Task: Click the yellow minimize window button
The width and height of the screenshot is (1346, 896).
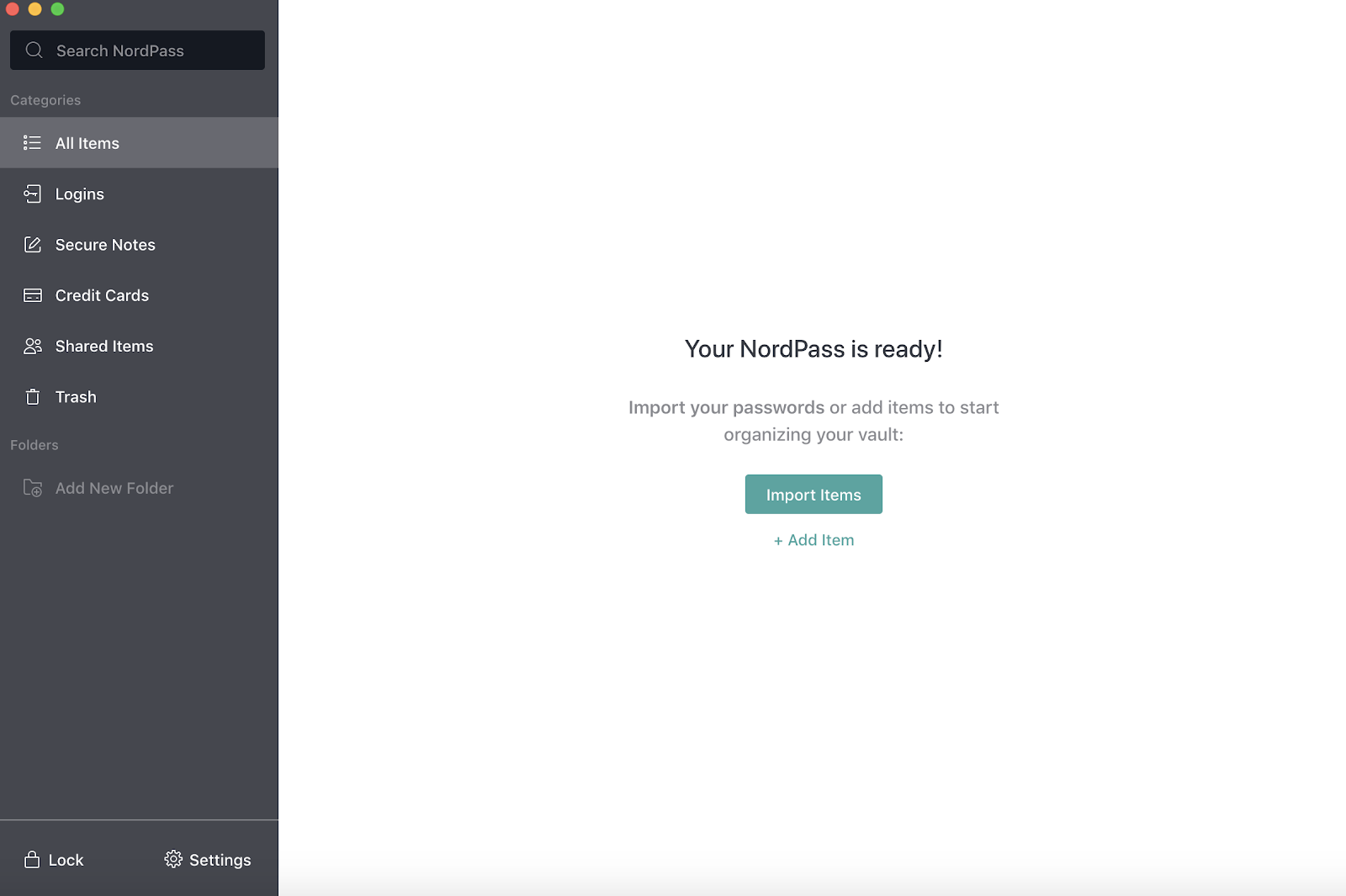Action: tap(35, 9)
